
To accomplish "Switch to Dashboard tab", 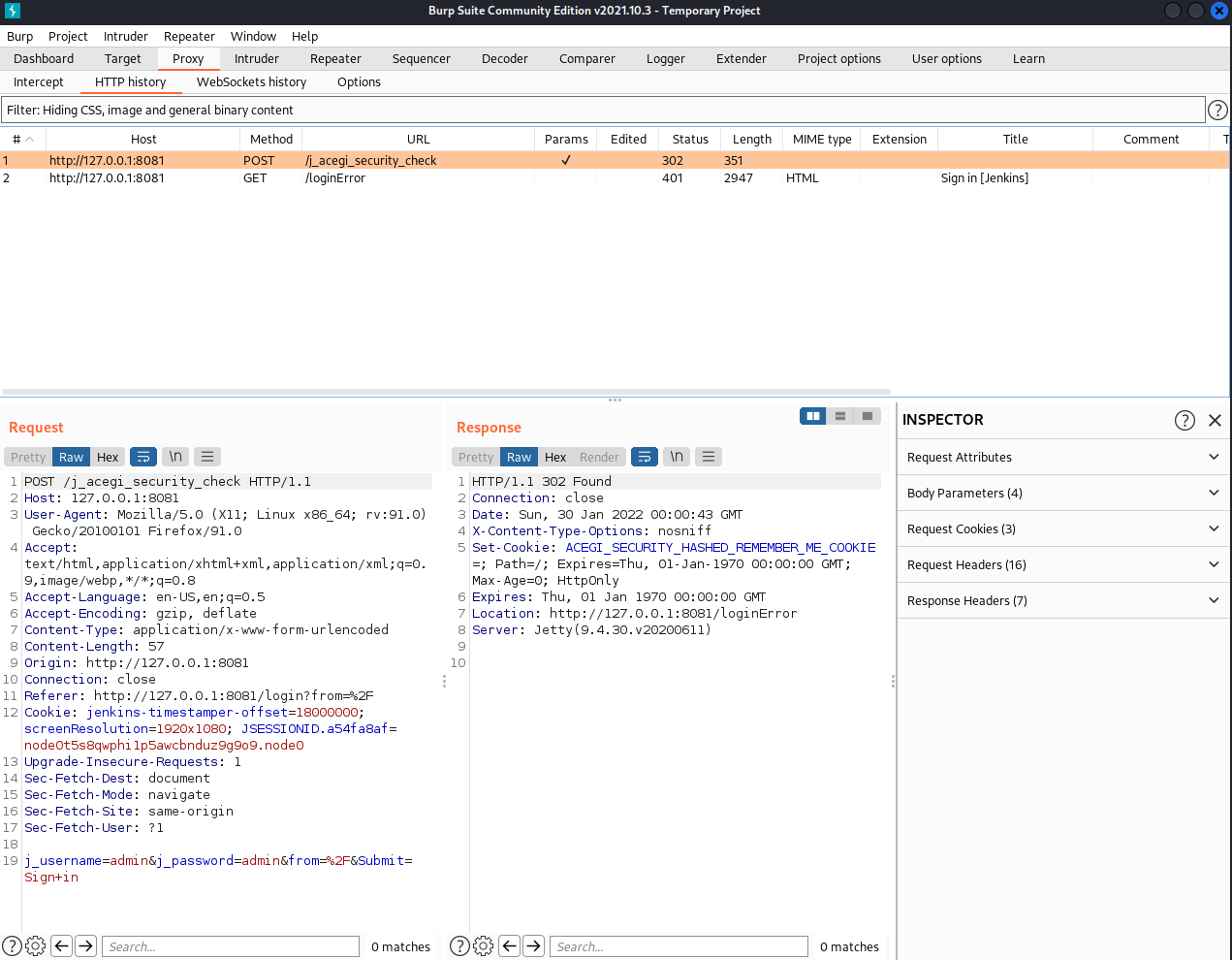I will coord(44,59).
